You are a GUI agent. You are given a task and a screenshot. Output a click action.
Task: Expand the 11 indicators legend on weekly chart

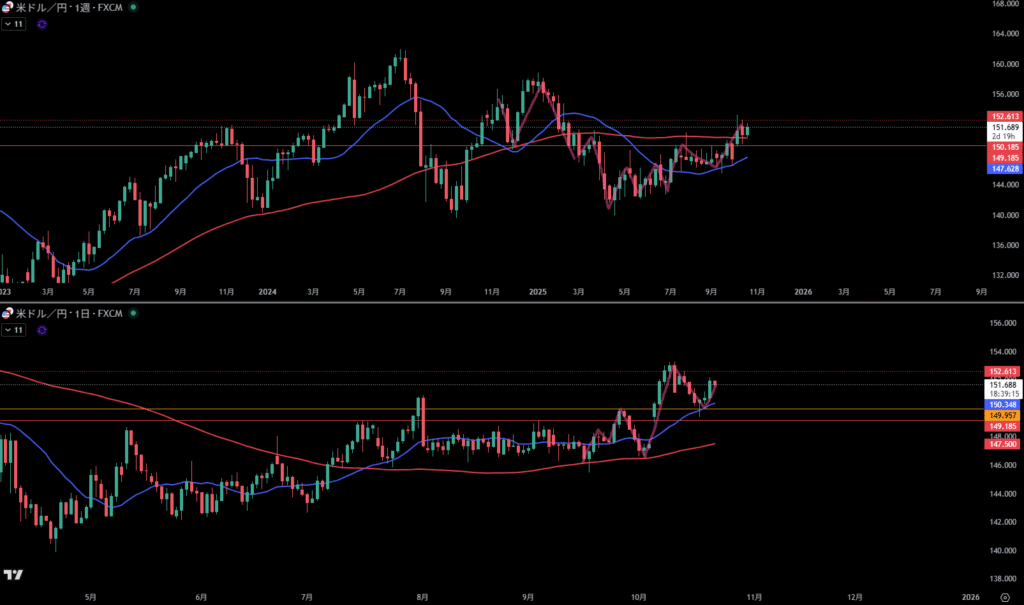tap(14, 23)
